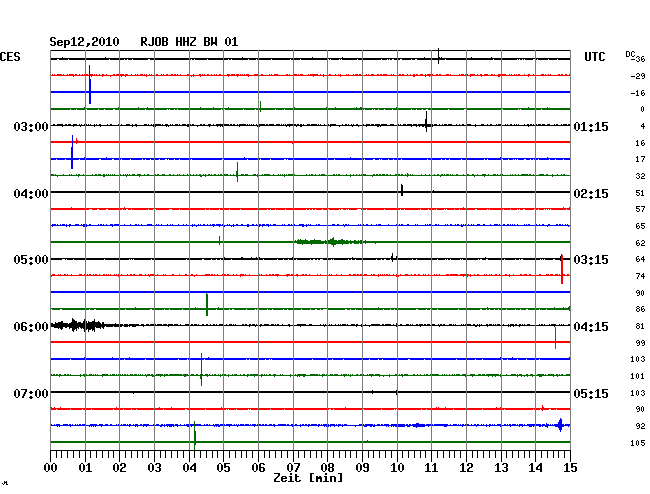This screenshot has width=650, height=494.
Task: Click the black seismic burst on the 06:00 trace
Action: click(79, 325)
